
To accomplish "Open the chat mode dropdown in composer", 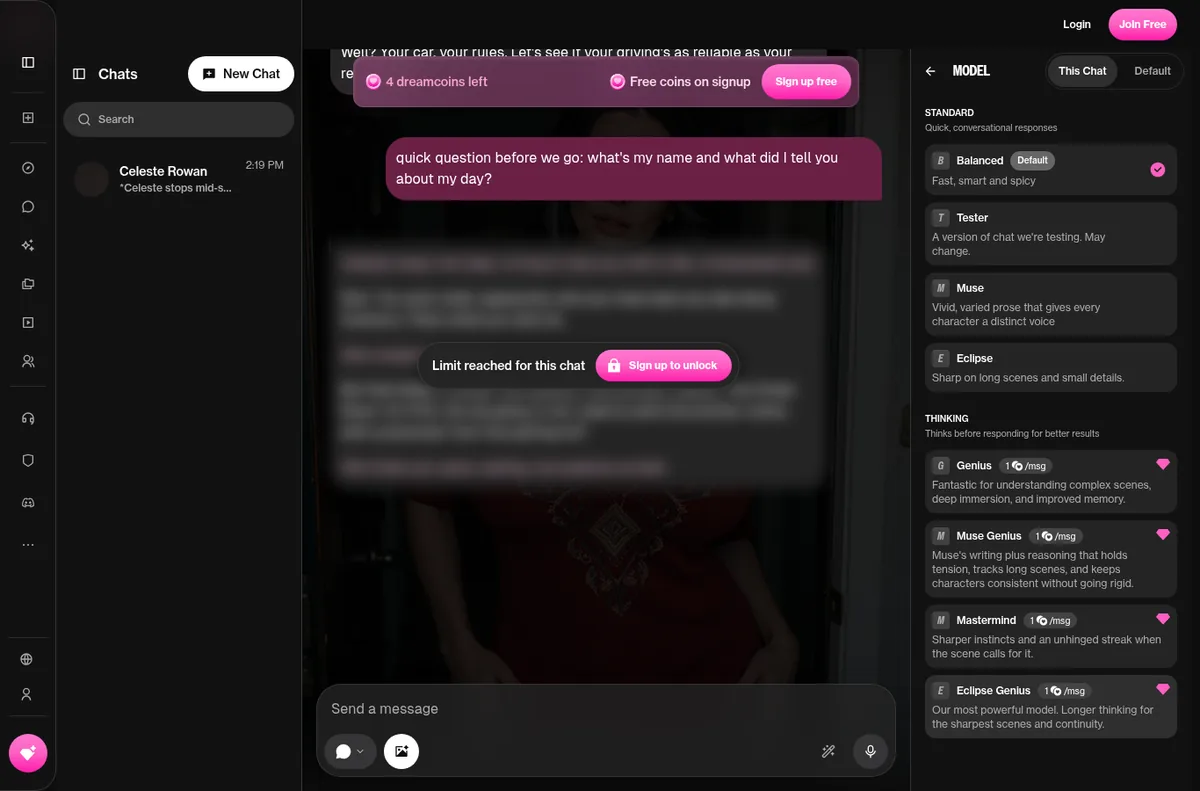I will pos(350,751).
